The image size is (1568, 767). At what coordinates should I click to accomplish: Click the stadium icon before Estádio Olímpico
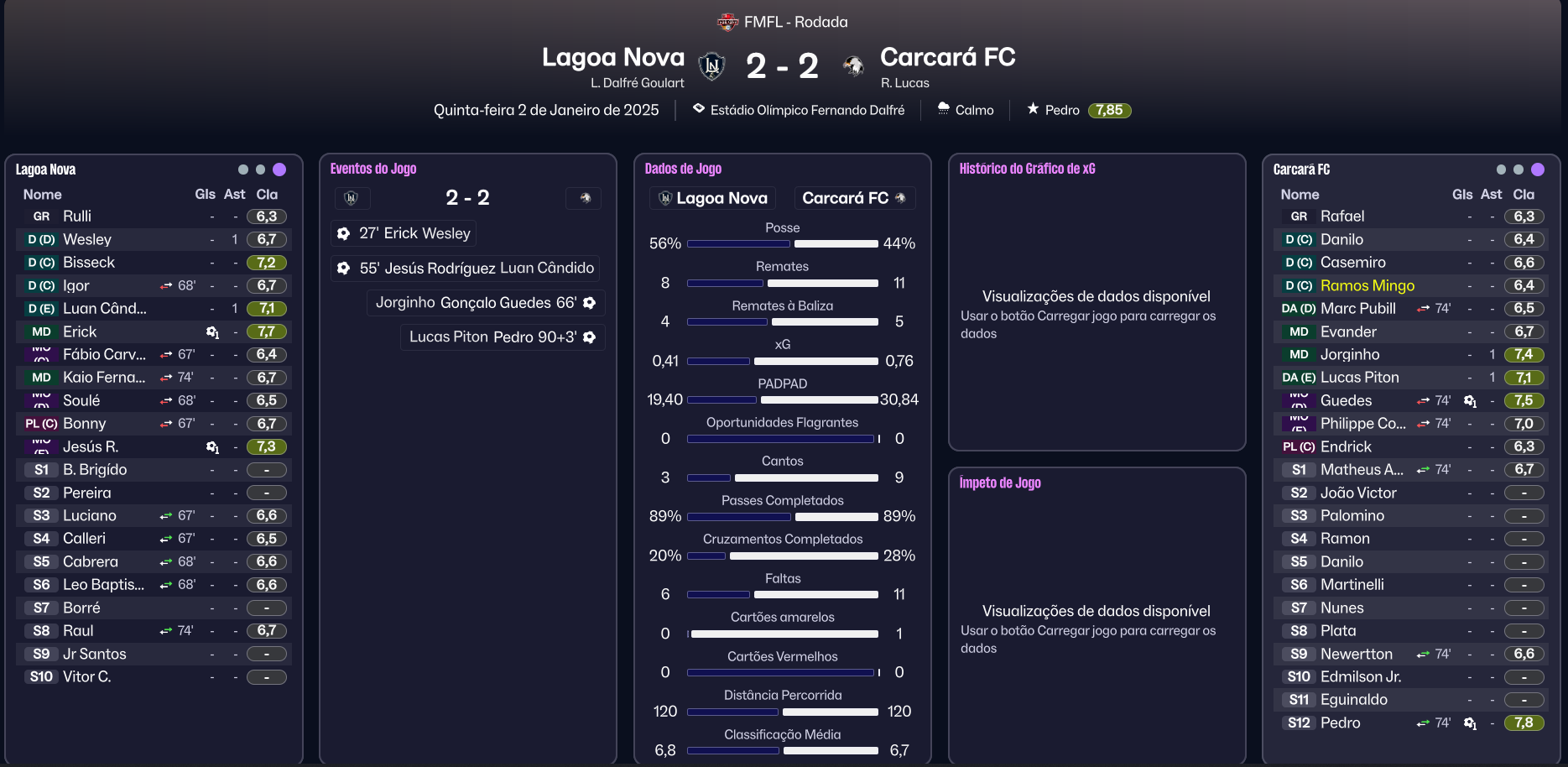tap(698, 109)
